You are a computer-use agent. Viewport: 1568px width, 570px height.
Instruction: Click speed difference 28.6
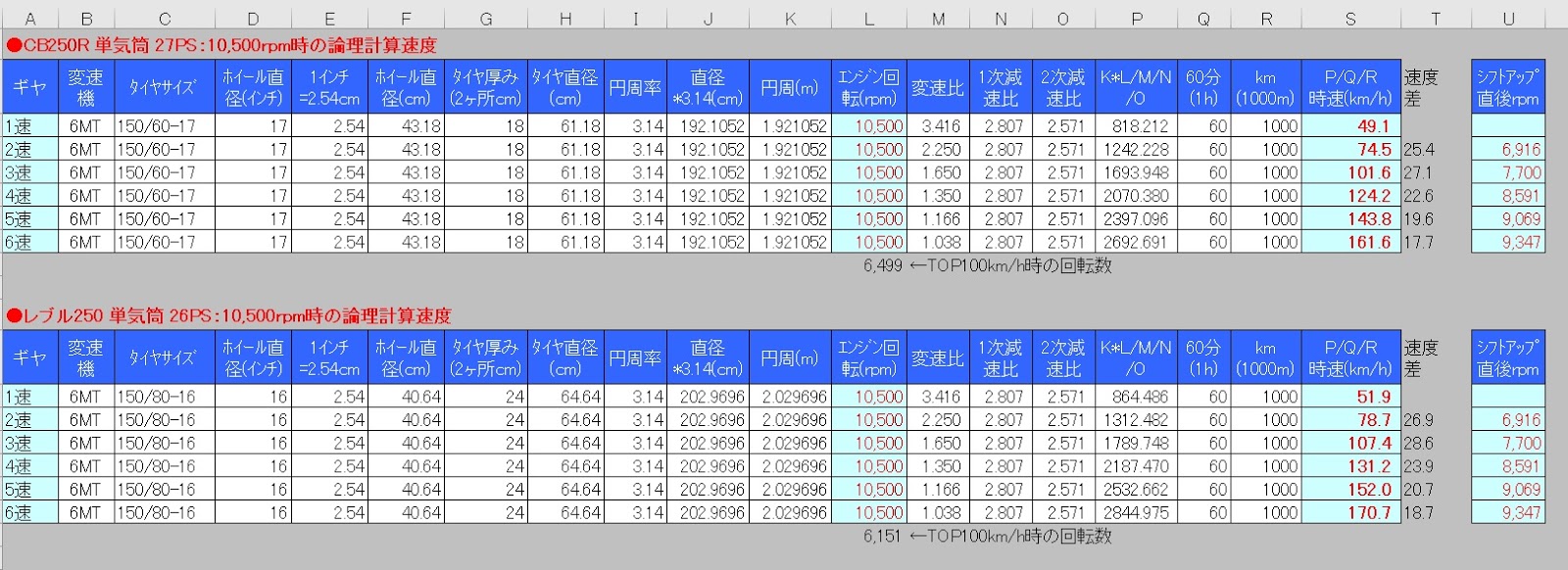coord(1419,443)
